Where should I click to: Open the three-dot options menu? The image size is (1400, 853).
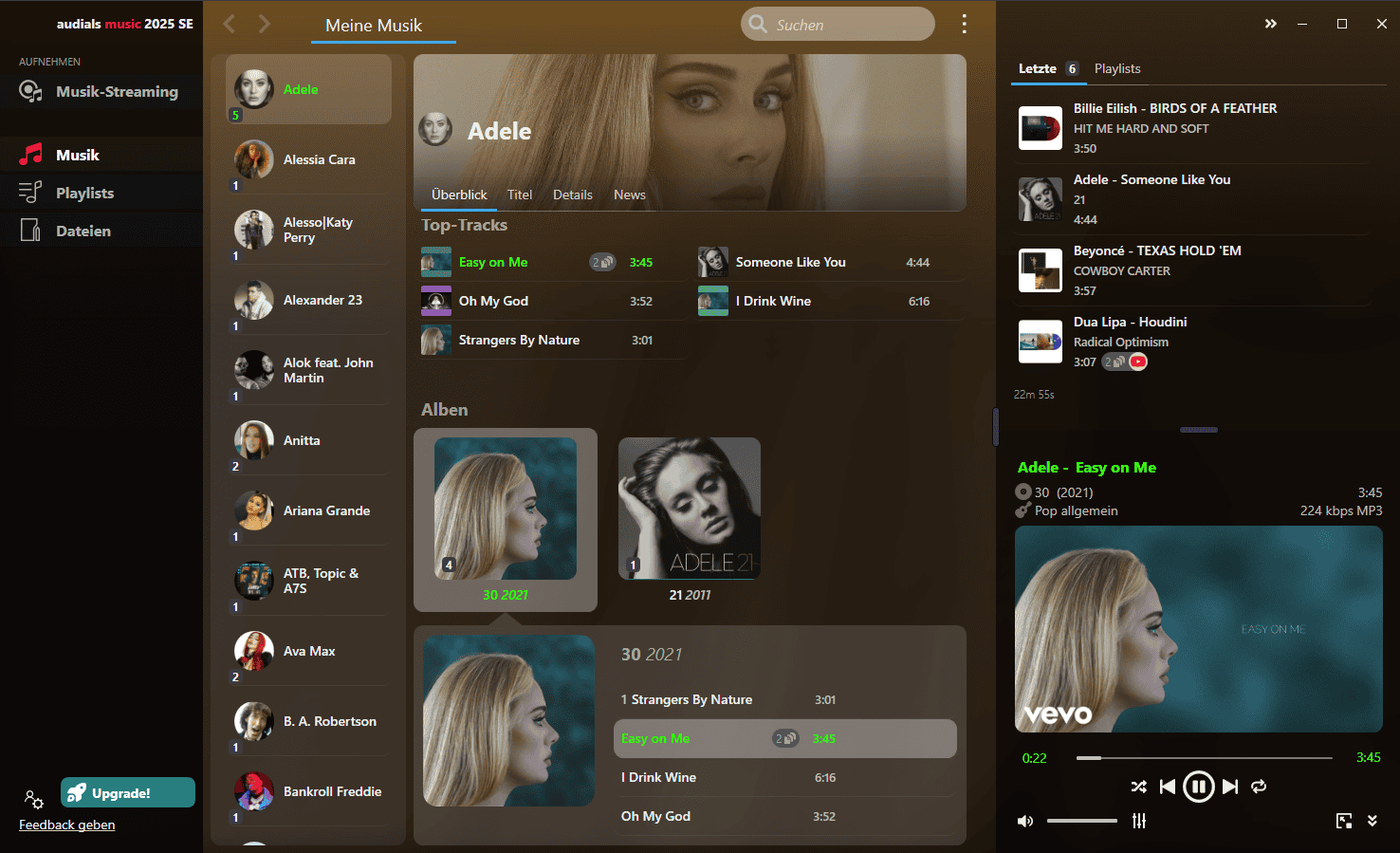(964, 24)
